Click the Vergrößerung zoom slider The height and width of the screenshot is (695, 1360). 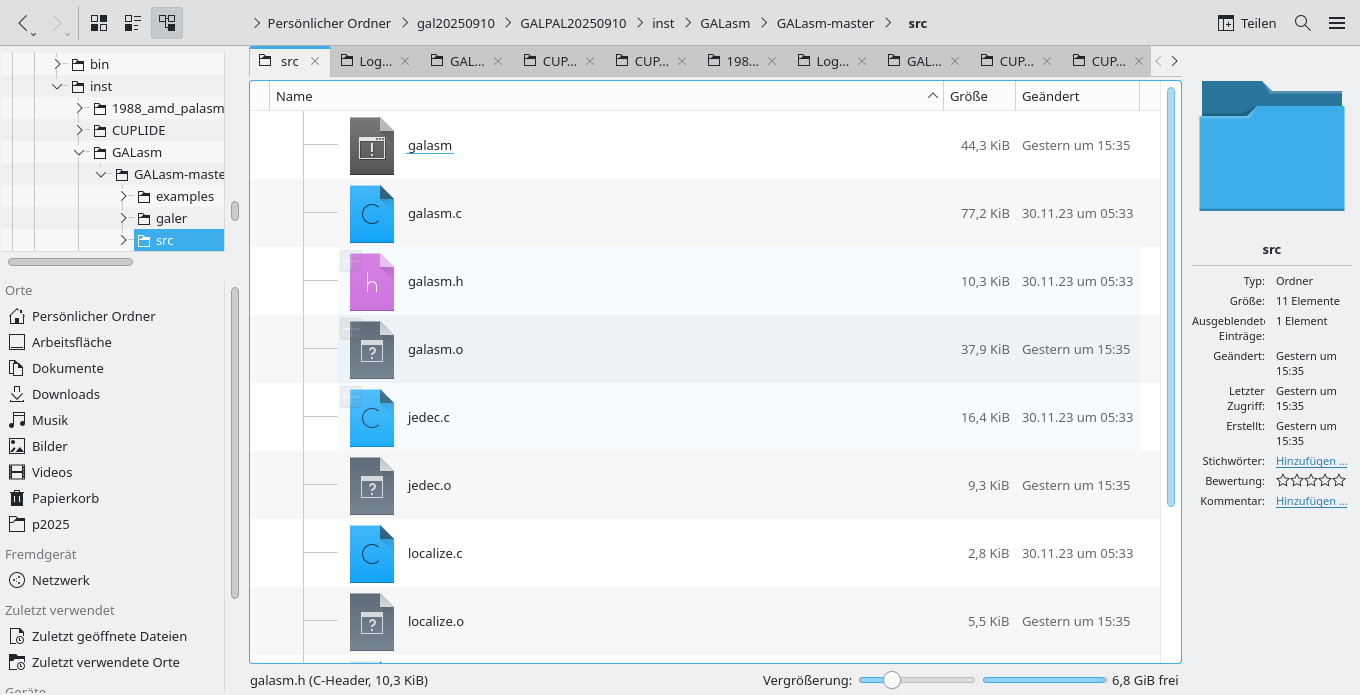tap(892, 680)
